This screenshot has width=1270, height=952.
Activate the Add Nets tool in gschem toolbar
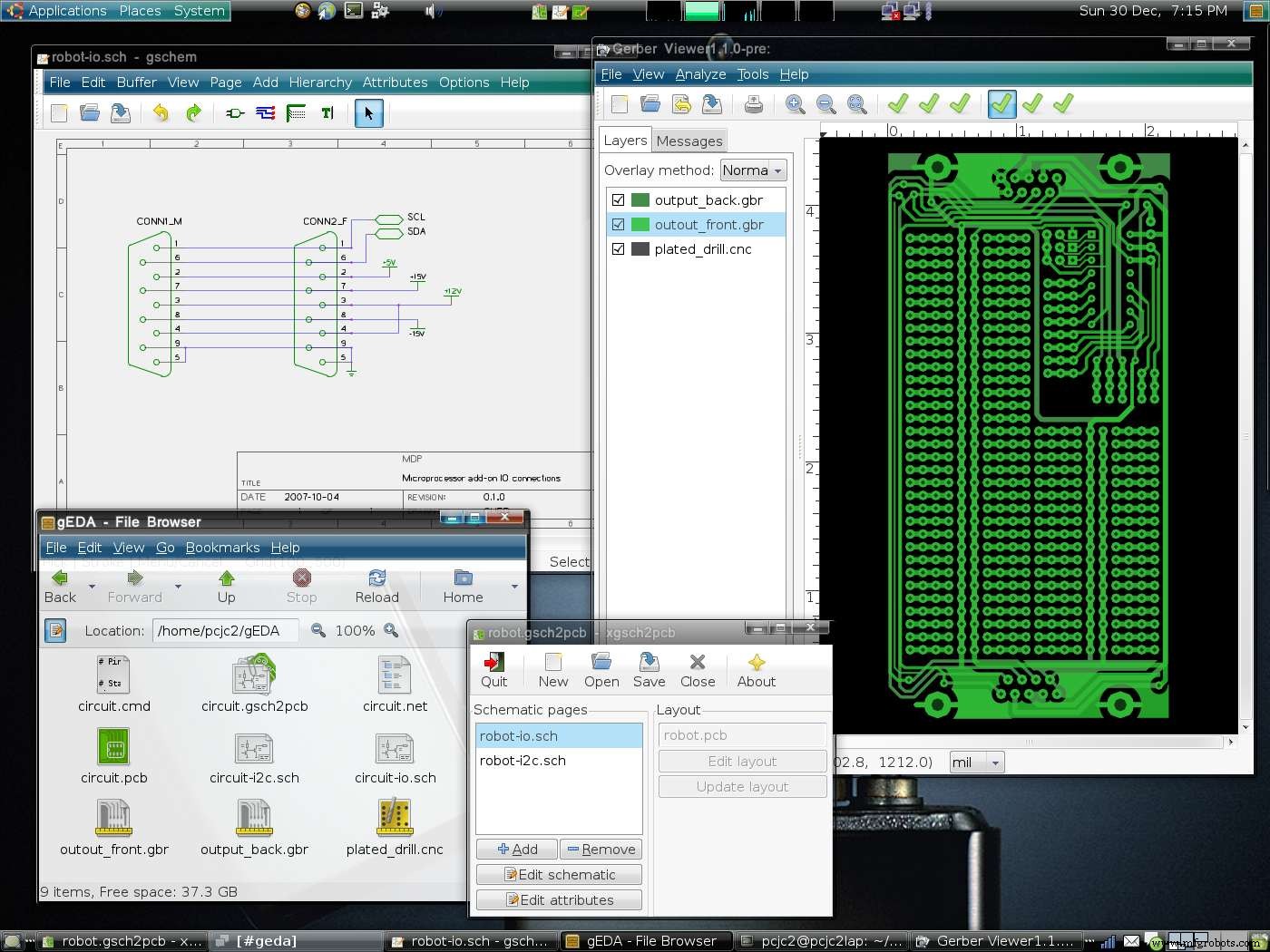265,112
